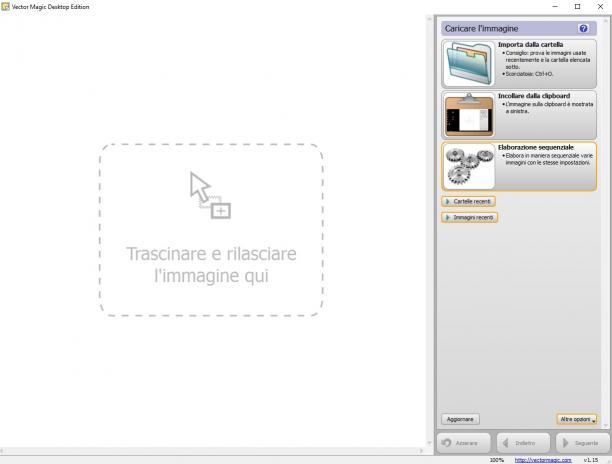Viewport: 612px width, 464px height.
Task: Expand the Cartelle recenti list
Action: (468, 201)
